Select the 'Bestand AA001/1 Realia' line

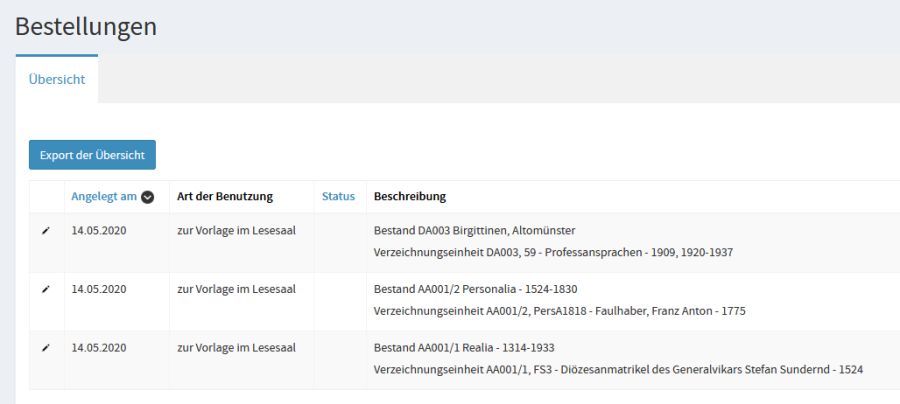click(x=464, y=348)
